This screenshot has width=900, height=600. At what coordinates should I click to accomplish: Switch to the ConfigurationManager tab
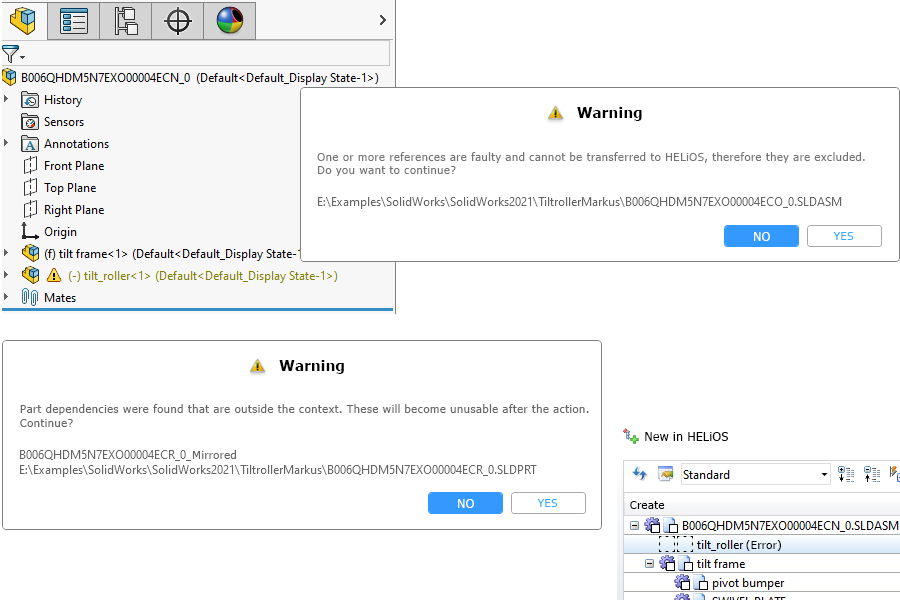(126, 21)
